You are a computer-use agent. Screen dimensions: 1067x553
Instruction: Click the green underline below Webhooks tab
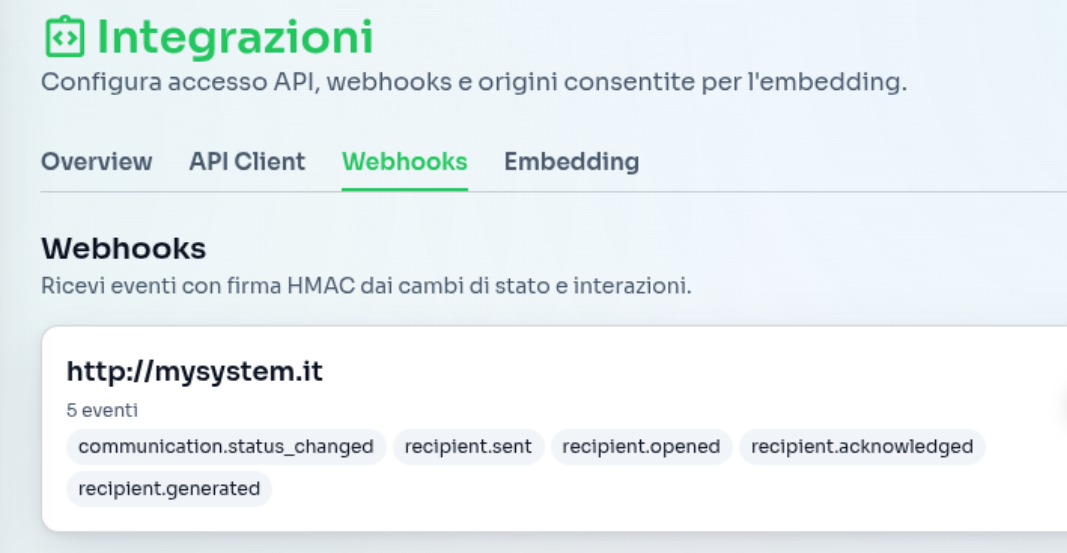pos(404,189)
